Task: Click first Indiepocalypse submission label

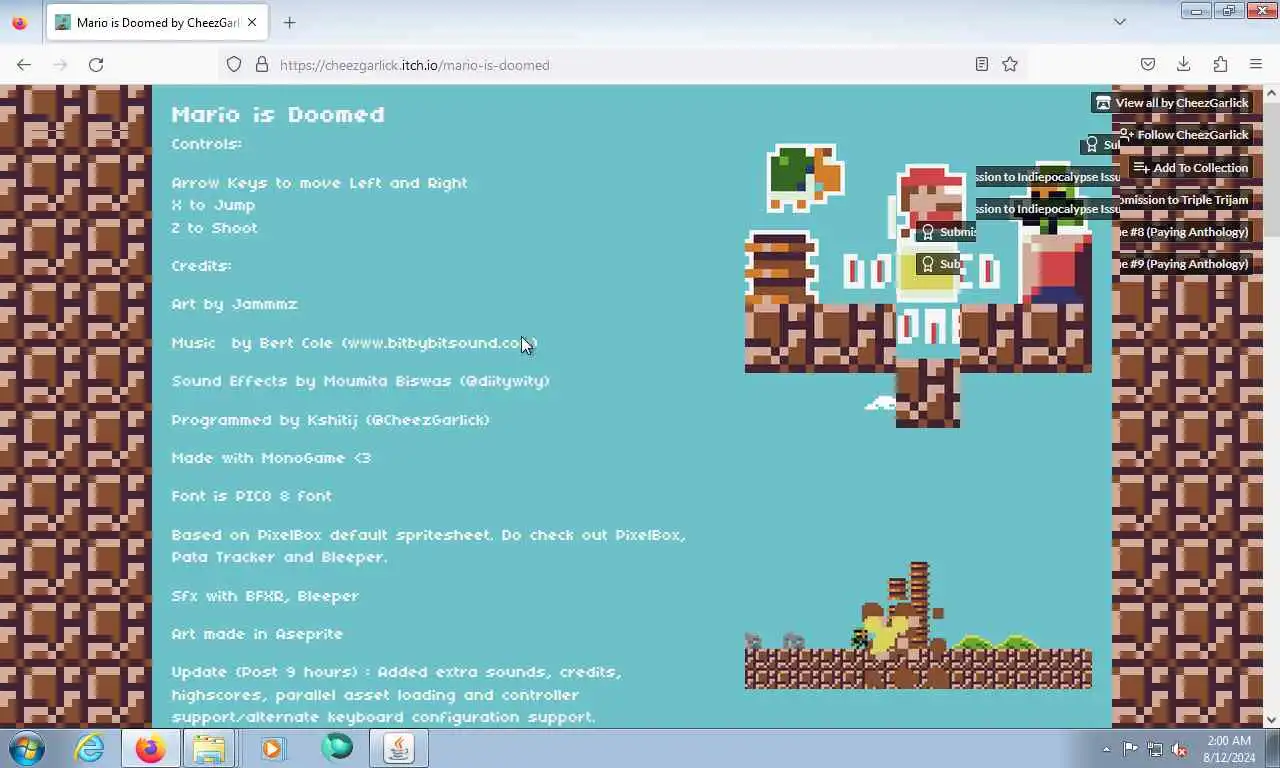Action: click(x=1047, y=176)
